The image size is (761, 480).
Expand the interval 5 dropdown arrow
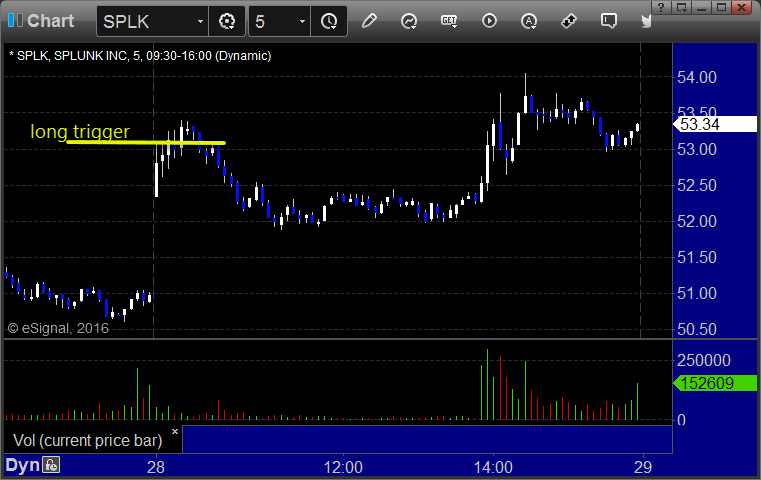tap(302, 21)
